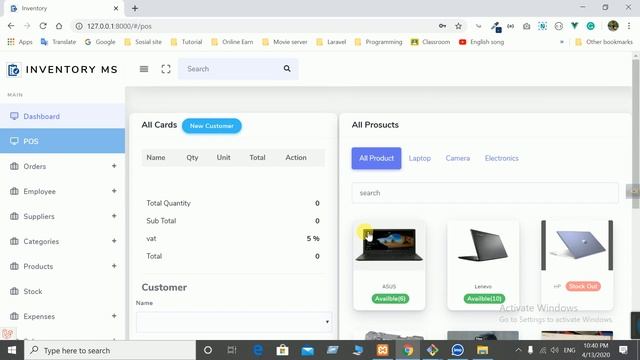
Task: Open the Programming bookmark folder
Action: 379,42
